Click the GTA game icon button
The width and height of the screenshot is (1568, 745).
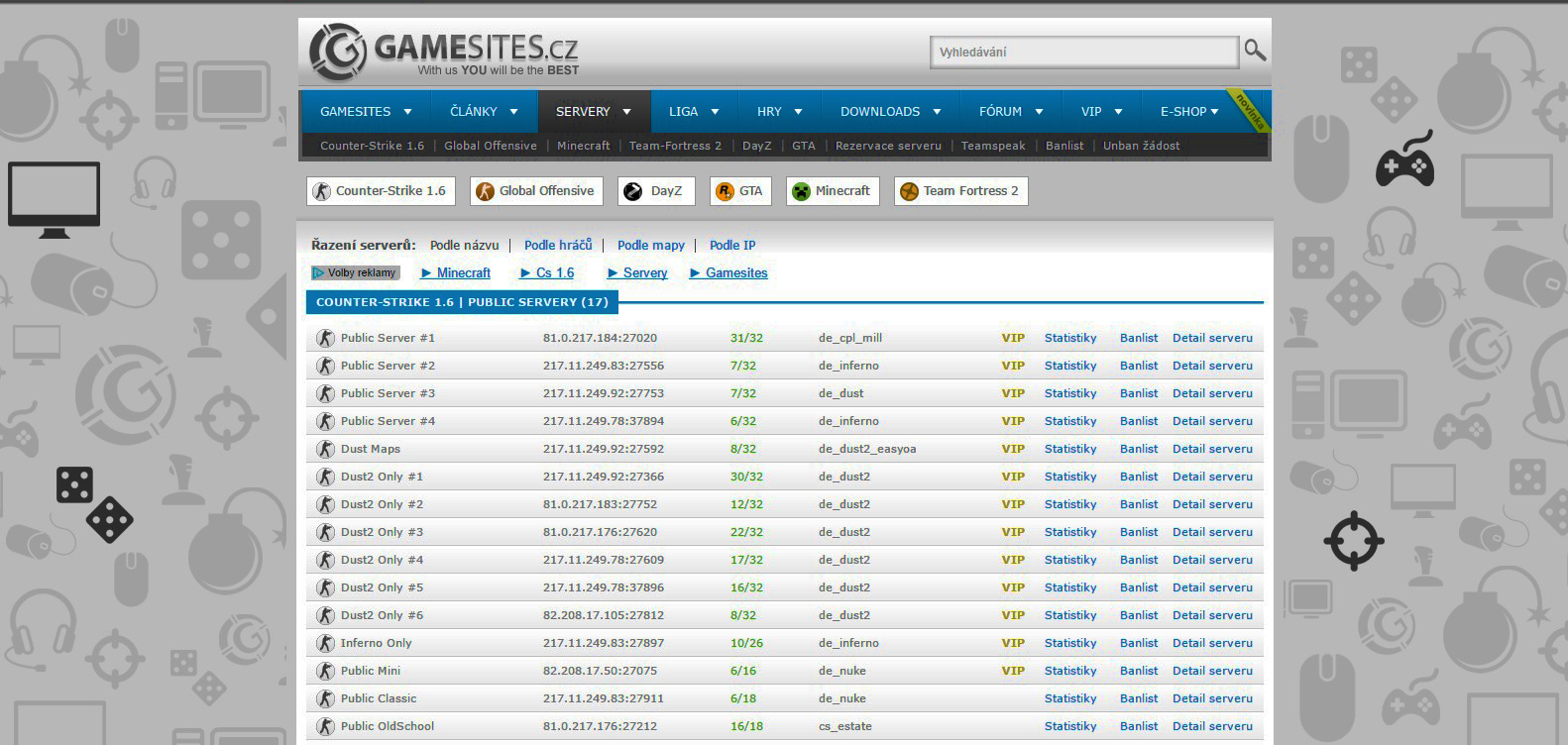point(741,191)
